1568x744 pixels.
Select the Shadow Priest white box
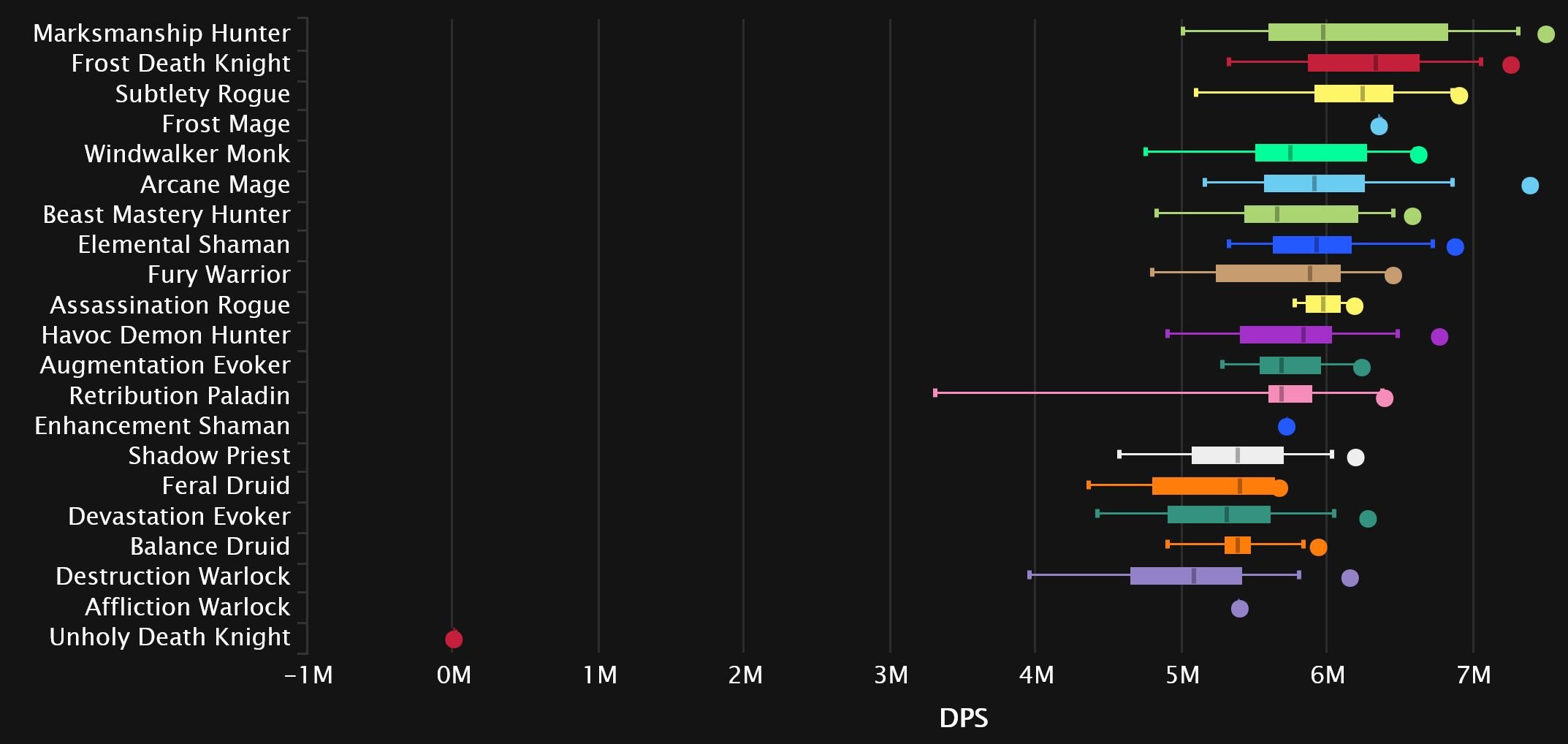(x=1238, y=455)
